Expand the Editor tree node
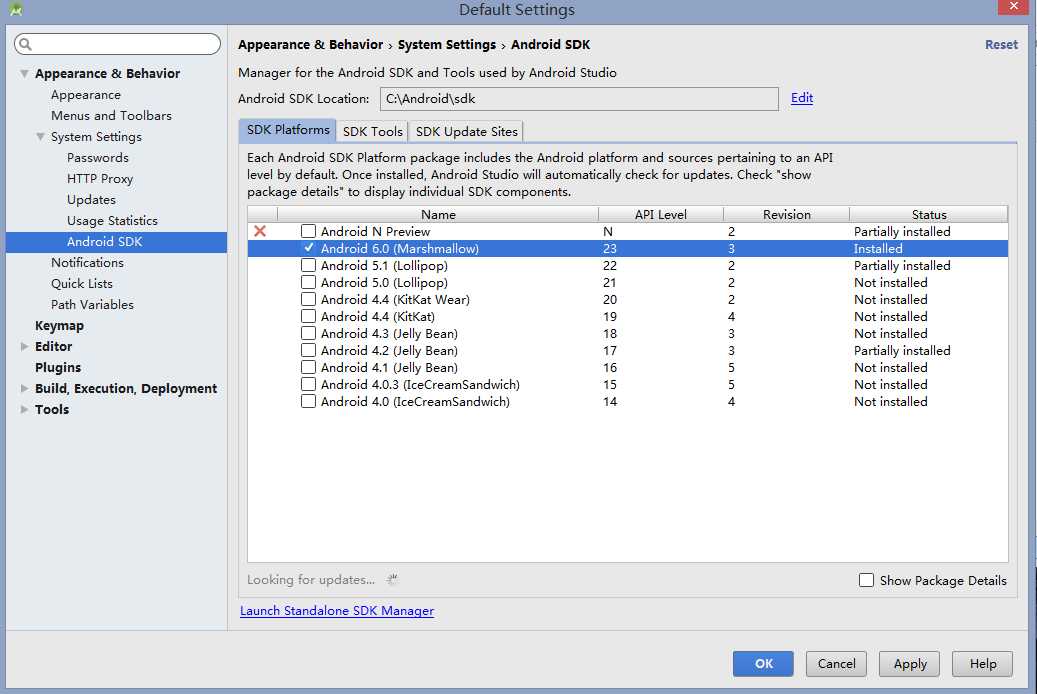This screenshot has height=694, width=1037. point(24,346)
